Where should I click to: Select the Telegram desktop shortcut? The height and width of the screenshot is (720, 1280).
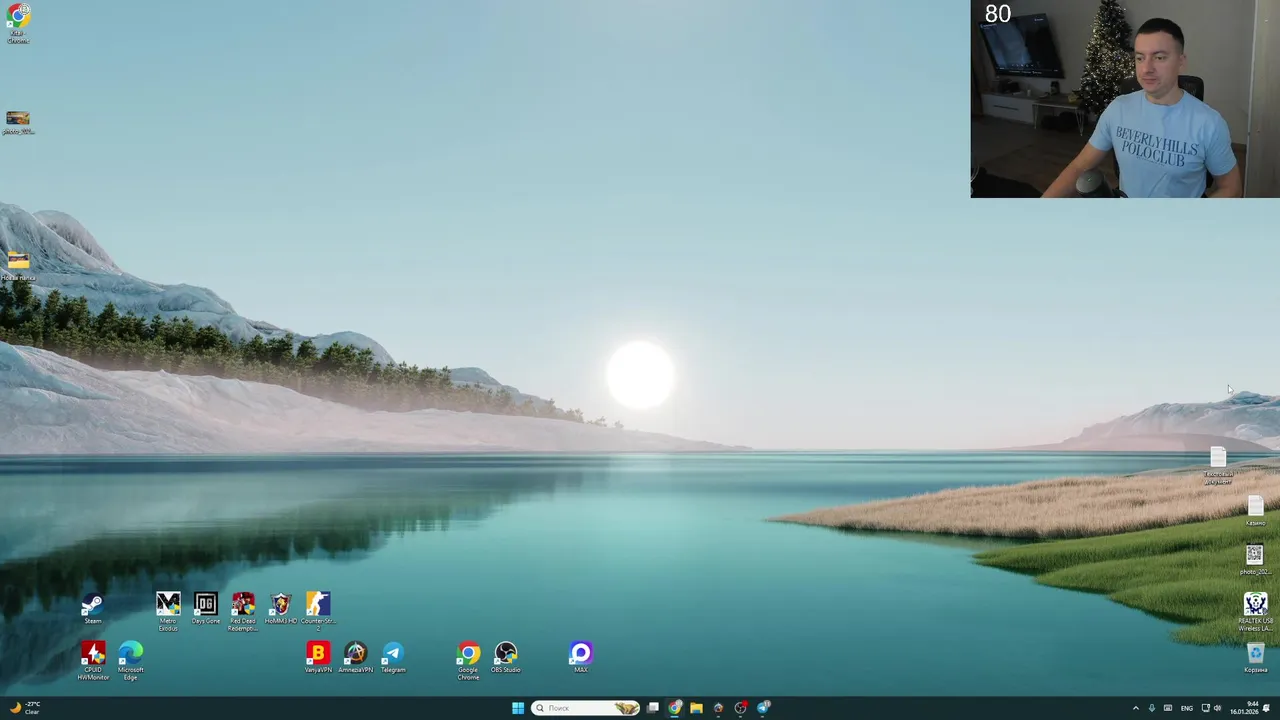coord(393,657)
